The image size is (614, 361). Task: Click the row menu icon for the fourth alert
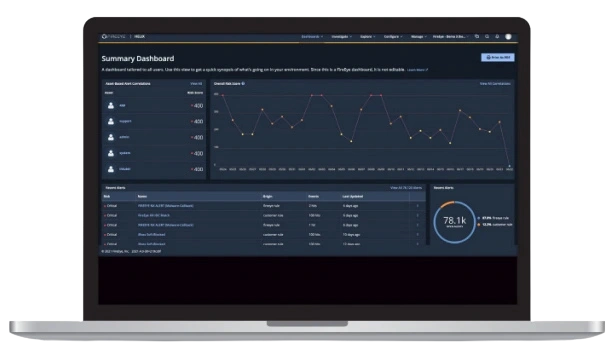417,235
